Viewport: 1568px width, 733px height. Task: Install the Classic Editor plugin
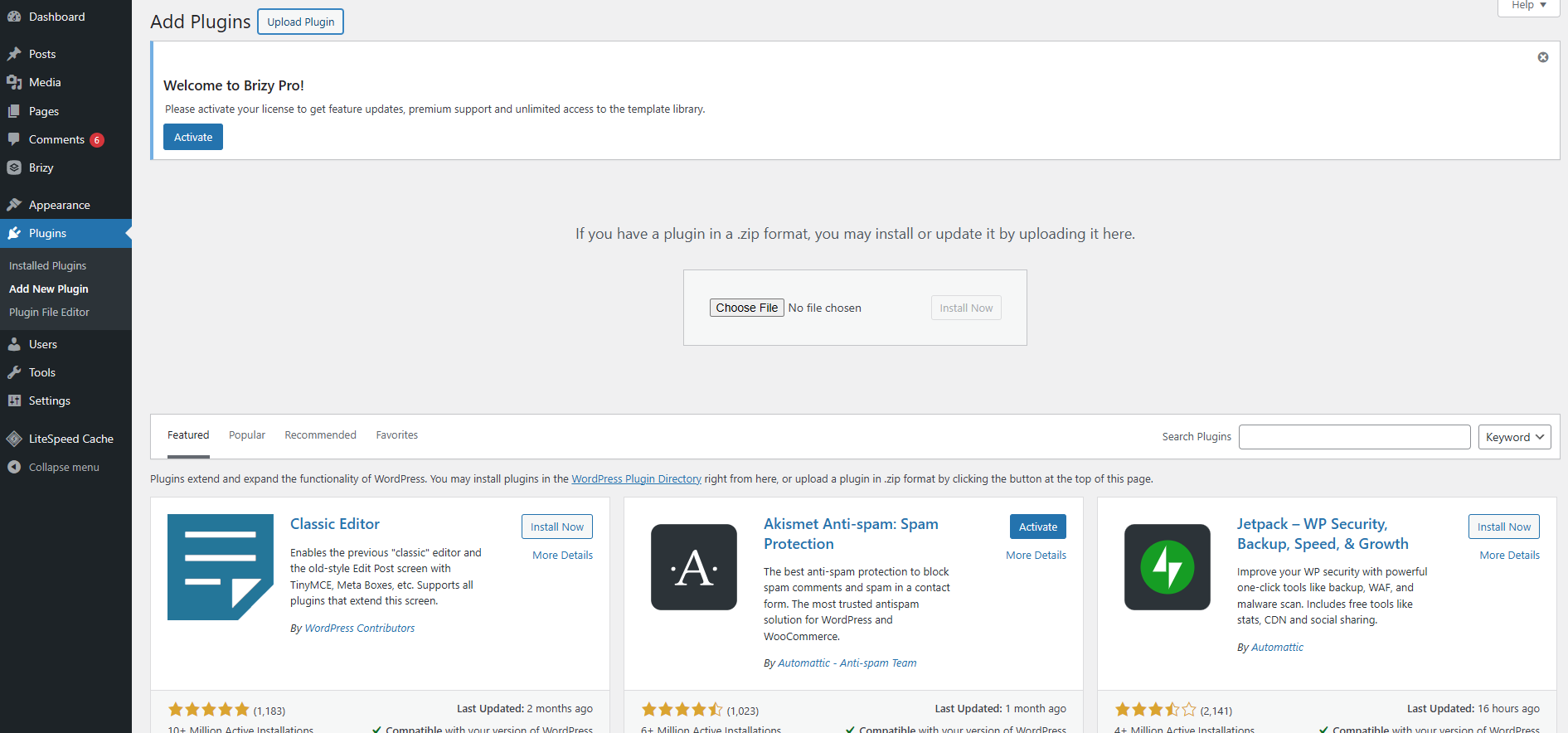557,527
